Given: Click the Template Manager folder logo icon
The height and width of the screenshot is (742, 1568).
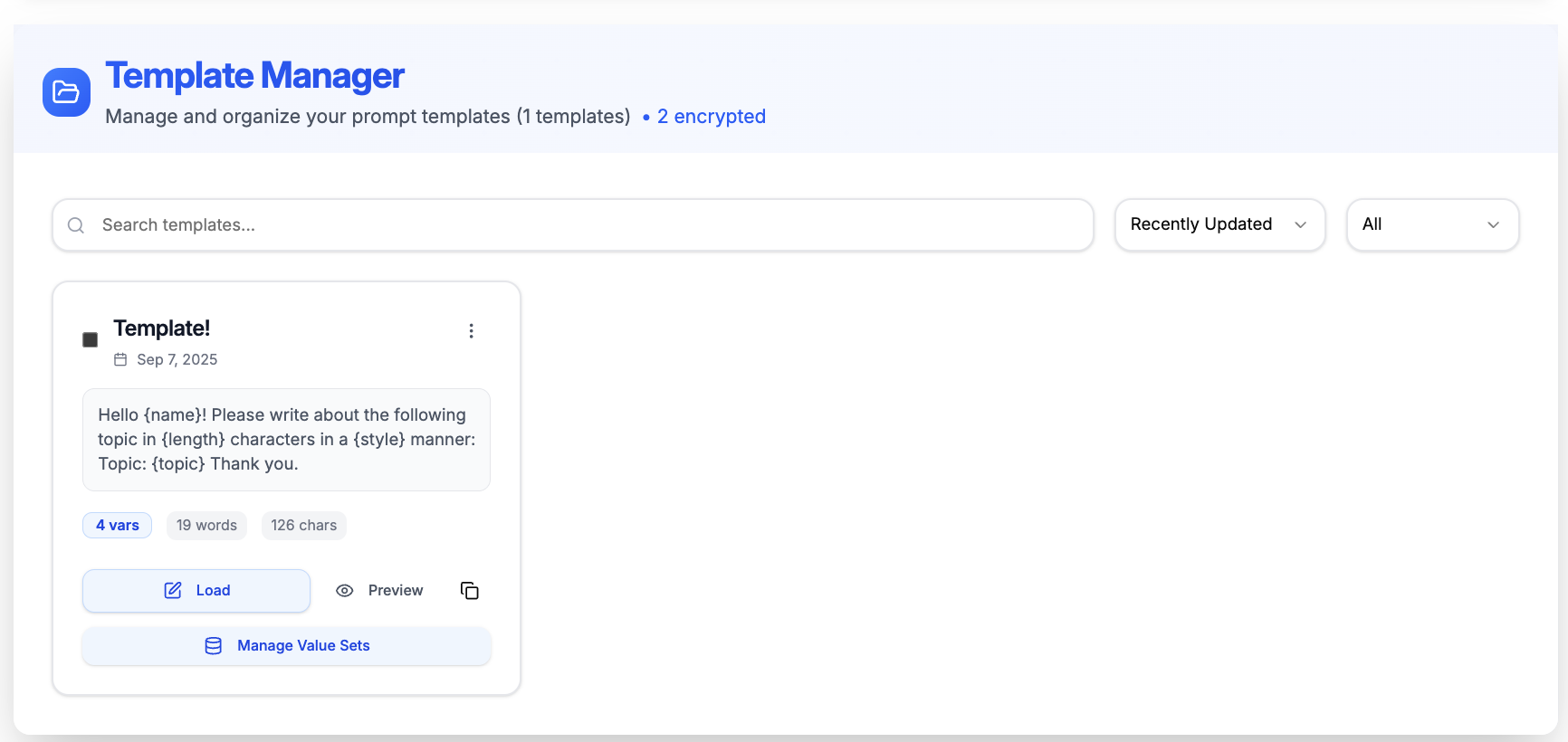Looking at the screenshot, I should (66, 92).
